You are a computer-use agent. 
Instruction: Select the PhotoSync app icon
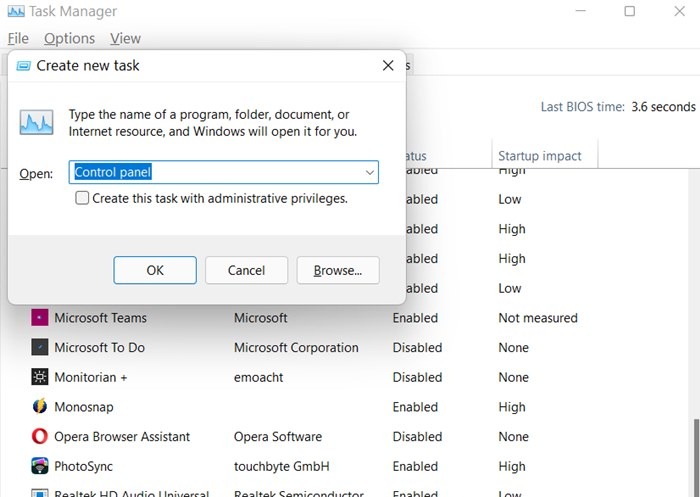tap(40, 466)
